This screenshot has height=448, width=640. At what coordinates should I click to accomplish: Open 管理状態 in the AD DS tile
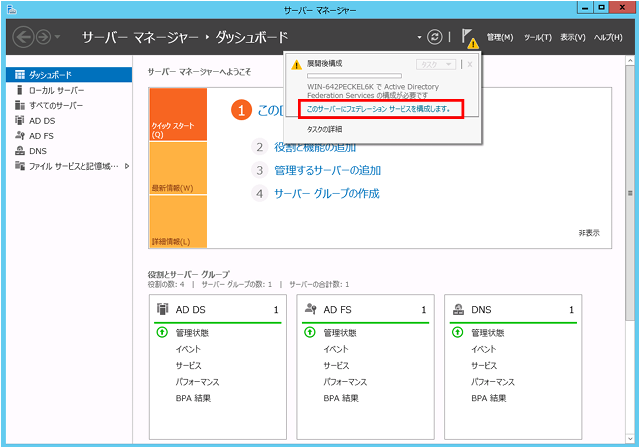tap(192, 333)
